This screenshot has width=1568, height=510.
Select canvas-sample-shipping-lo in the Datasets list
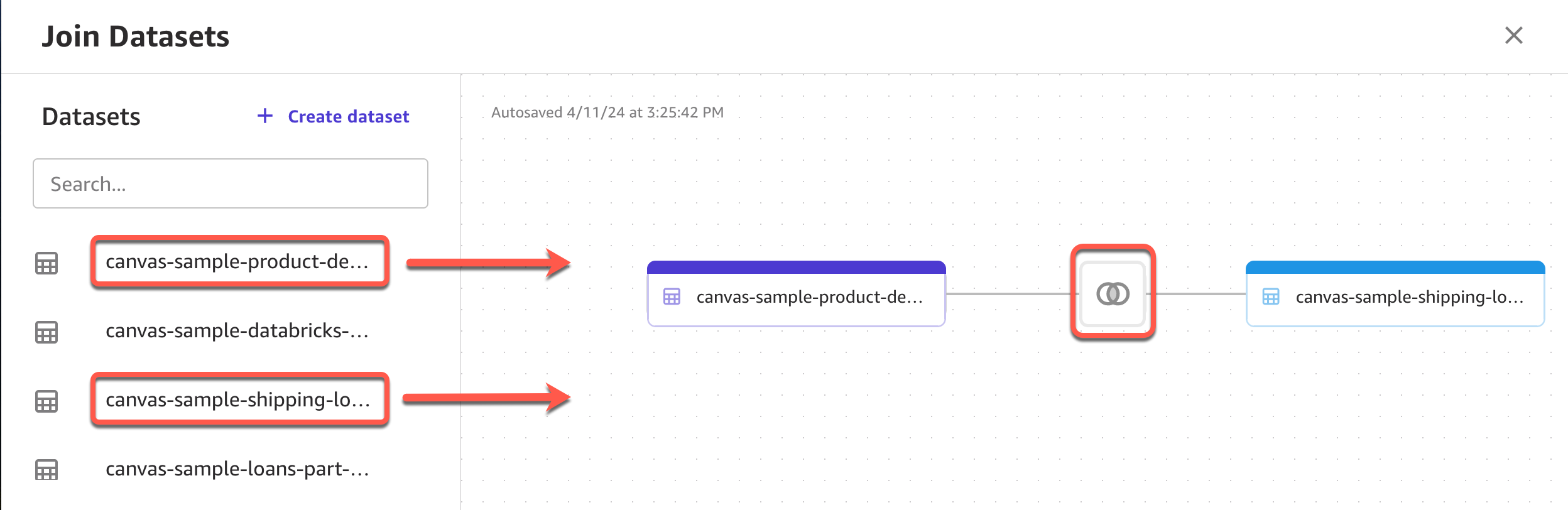(x=237, y=399)
